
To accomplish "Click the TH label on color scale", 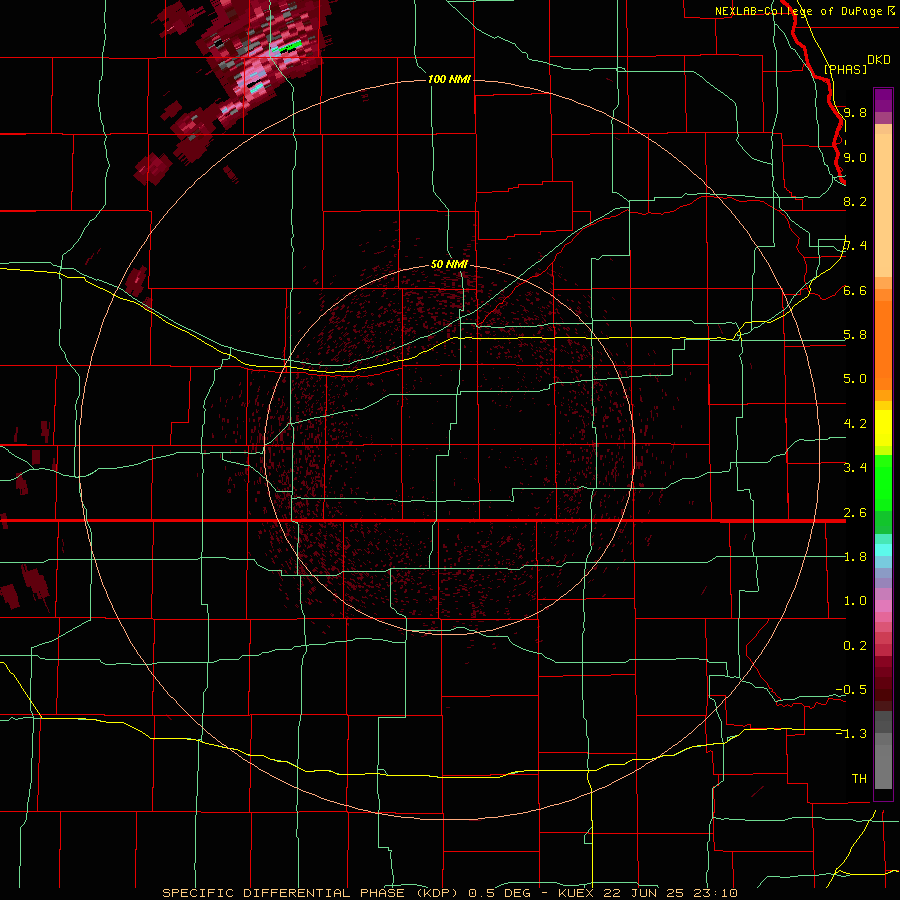I will 859,779.
